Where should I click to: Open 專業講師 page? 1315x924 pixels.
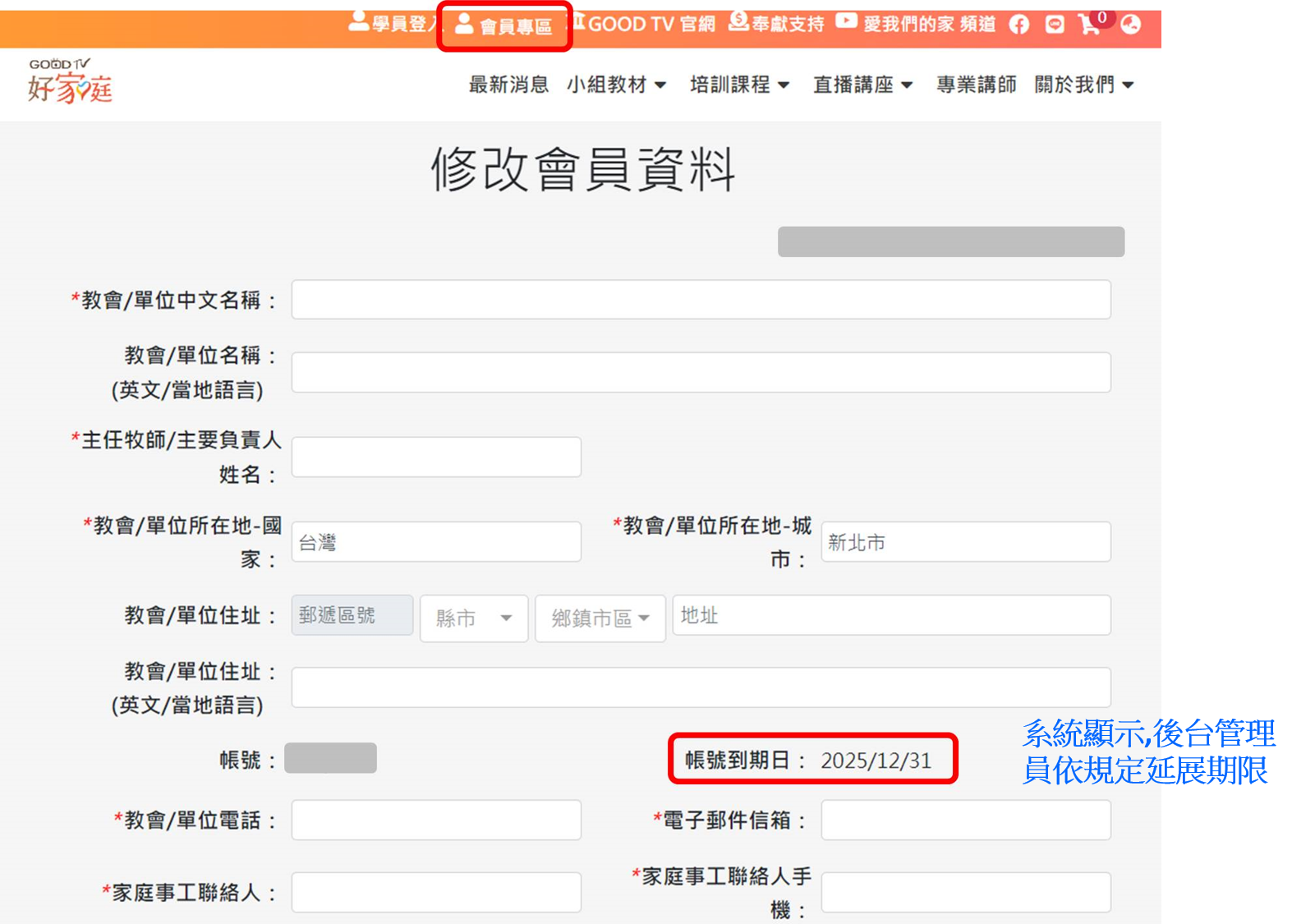[976, 85]
